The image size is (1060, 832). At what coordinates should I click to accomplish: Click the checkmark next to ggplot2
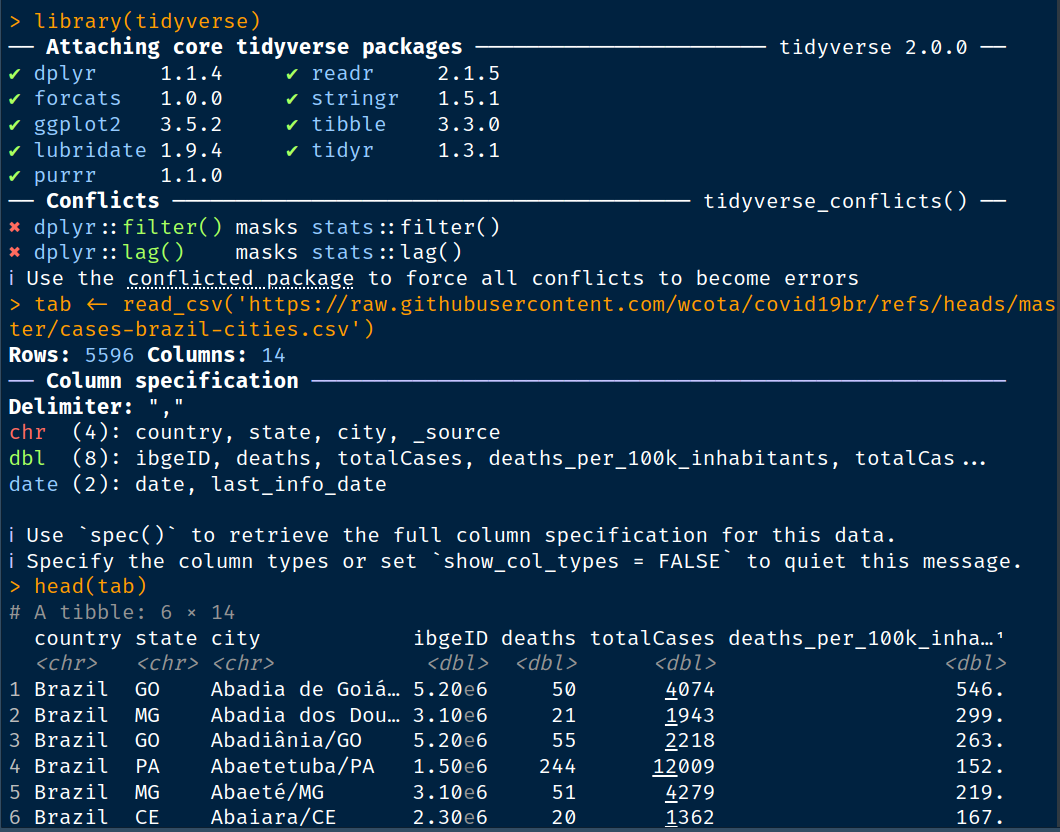pos(14,125)
